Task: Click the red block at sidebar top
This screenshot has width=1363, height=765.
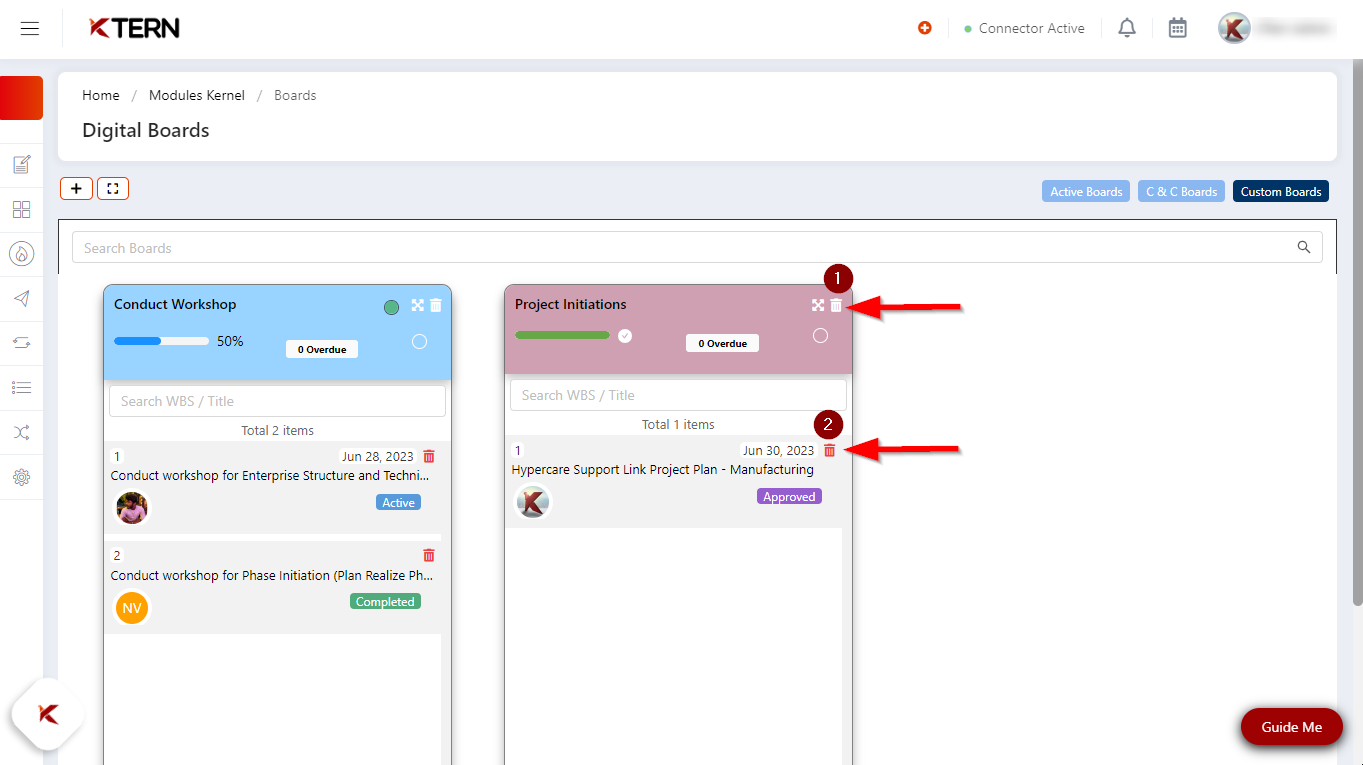Action: point(21,98)
